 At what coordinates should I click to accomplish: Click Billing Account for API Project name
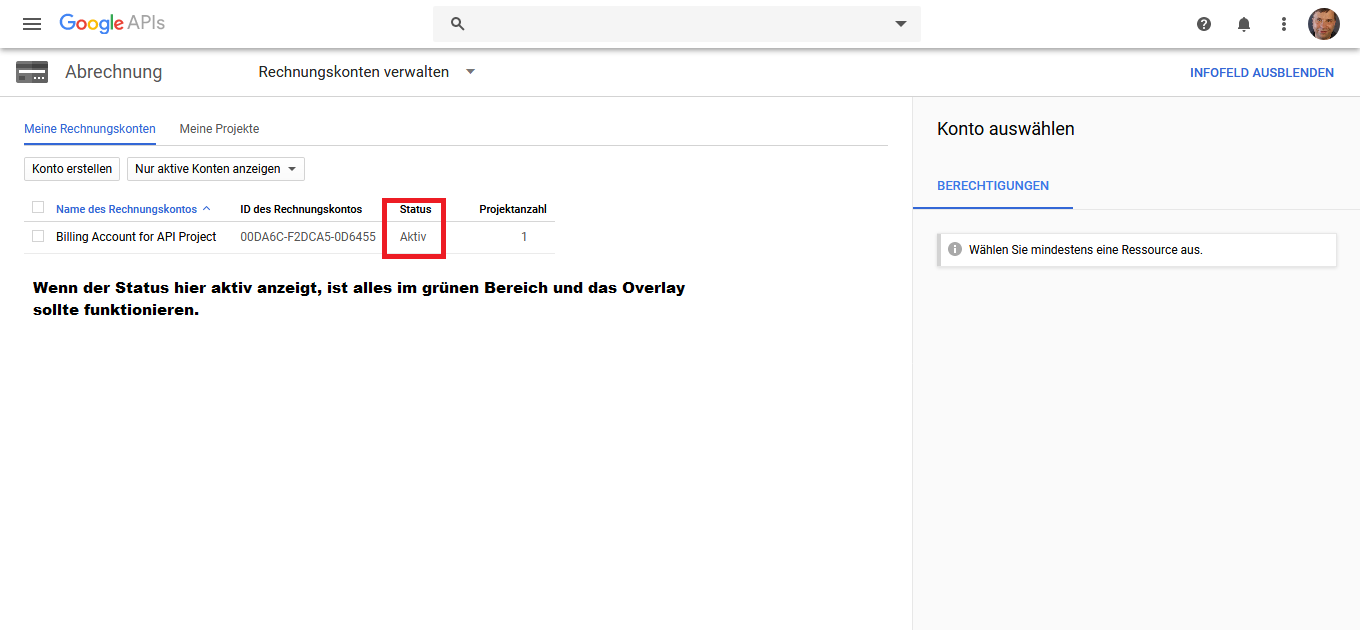136,237
